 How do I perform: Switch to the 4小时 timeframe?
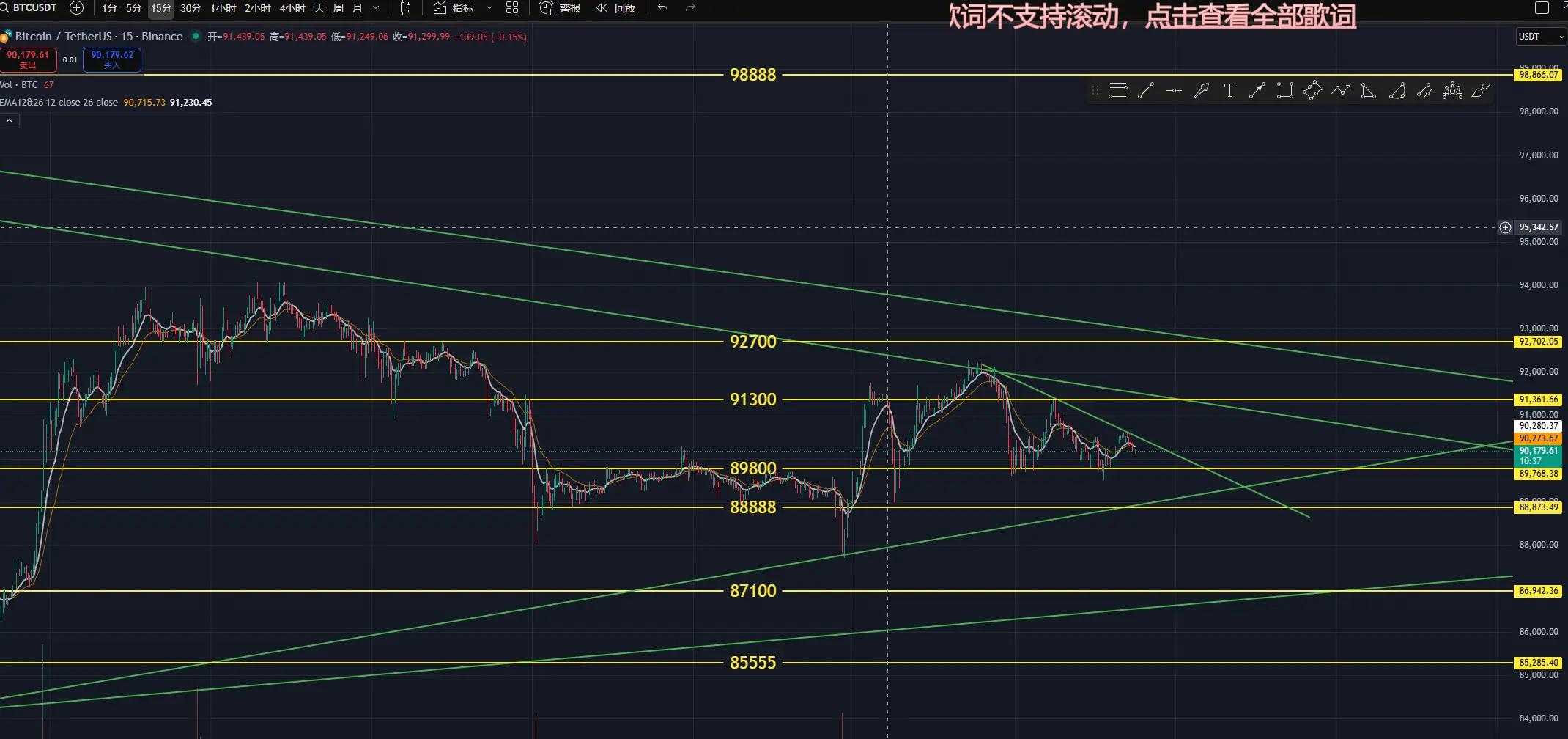[x=292, y=8]
